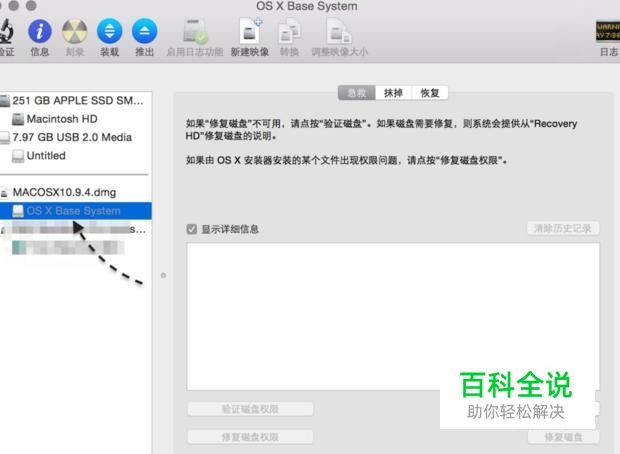Switch to the Erase (抹掉) tab
Viewport: 620px width, 454px height.
(393, 93)
